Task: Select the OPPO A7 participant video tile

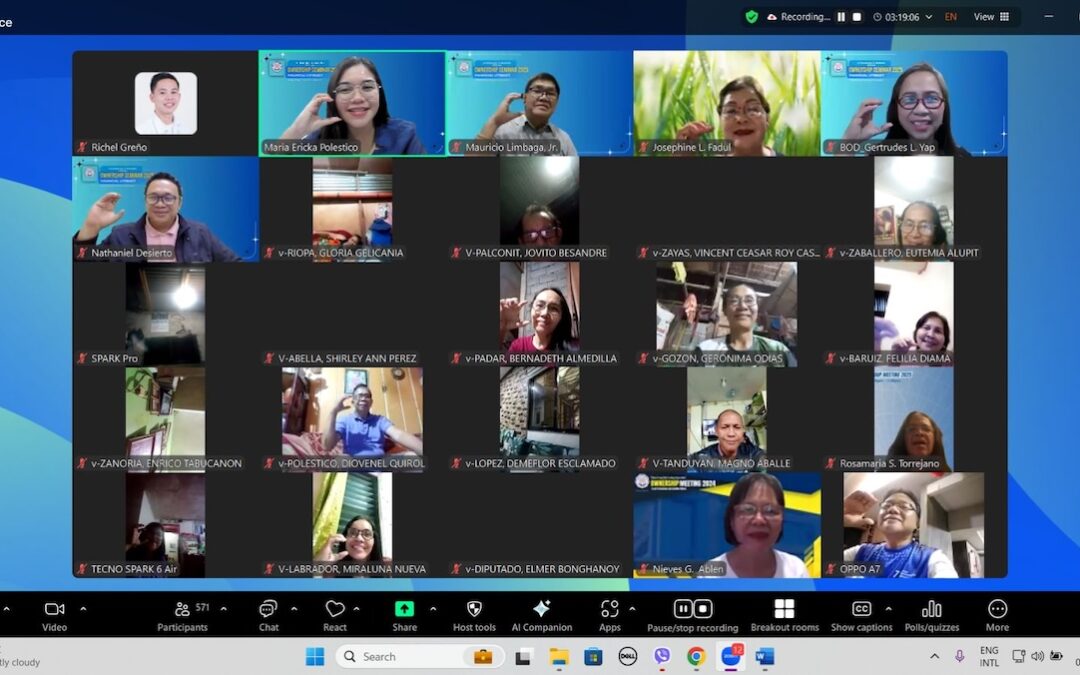Action: 914,525
